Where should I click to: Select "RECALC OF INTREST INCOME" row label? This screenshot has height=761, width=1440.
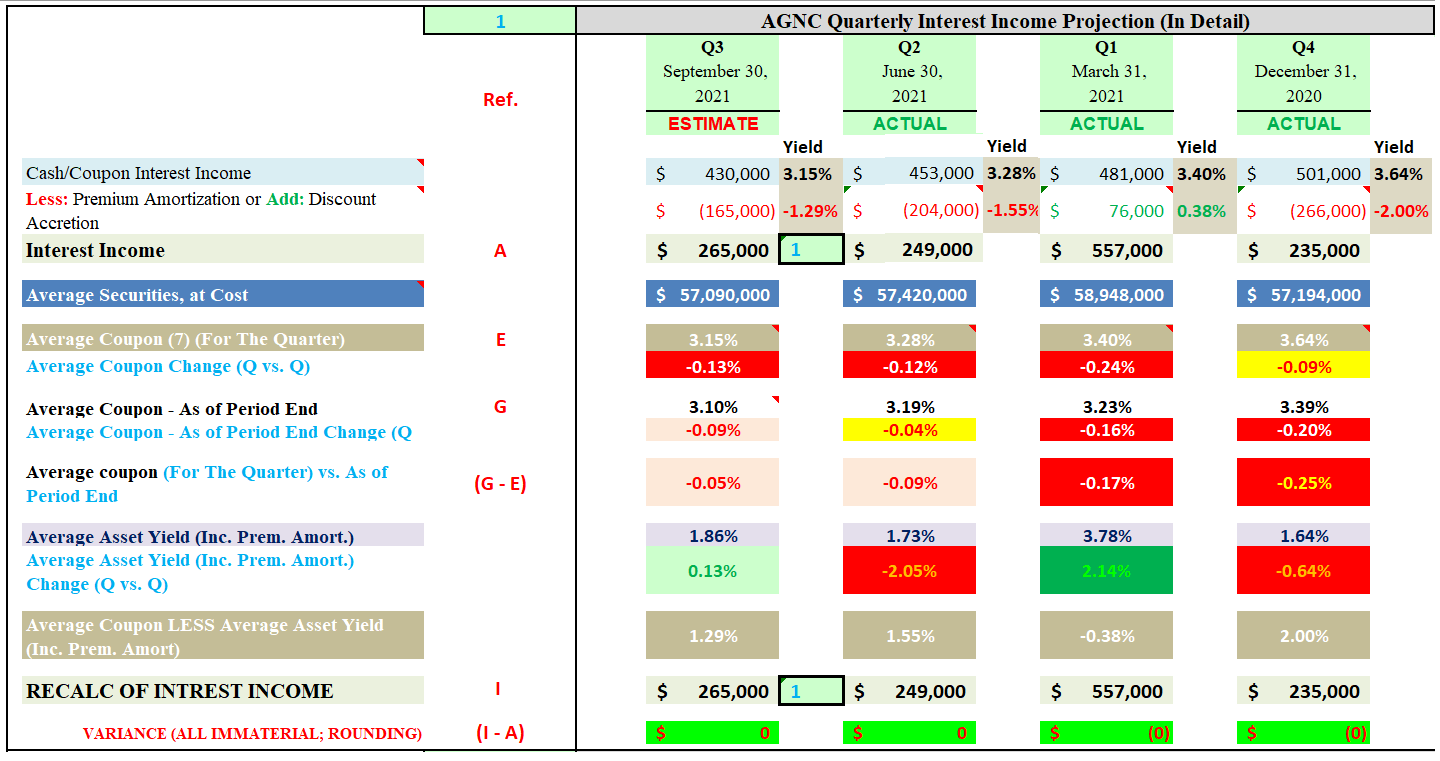(x=223, y=691)
